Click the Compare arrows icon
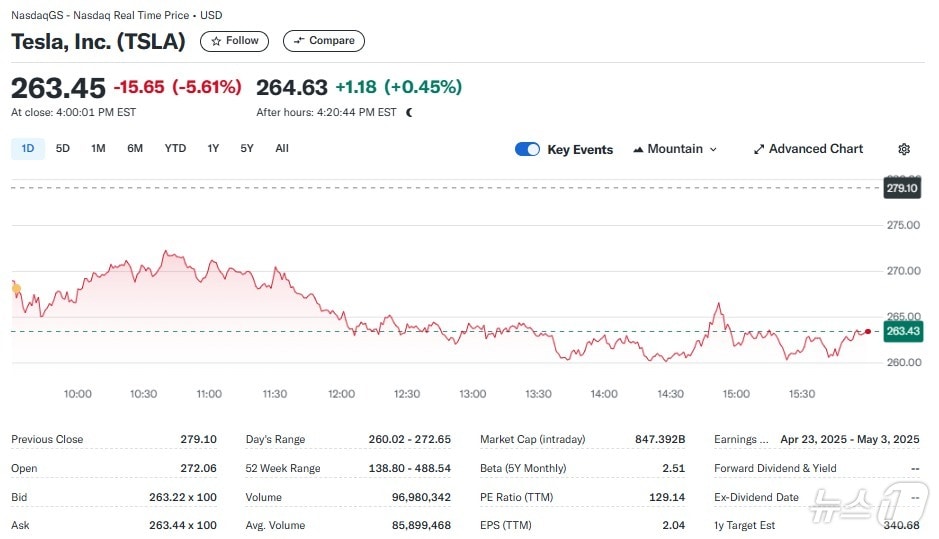The image size is (939, 539). 299,41
